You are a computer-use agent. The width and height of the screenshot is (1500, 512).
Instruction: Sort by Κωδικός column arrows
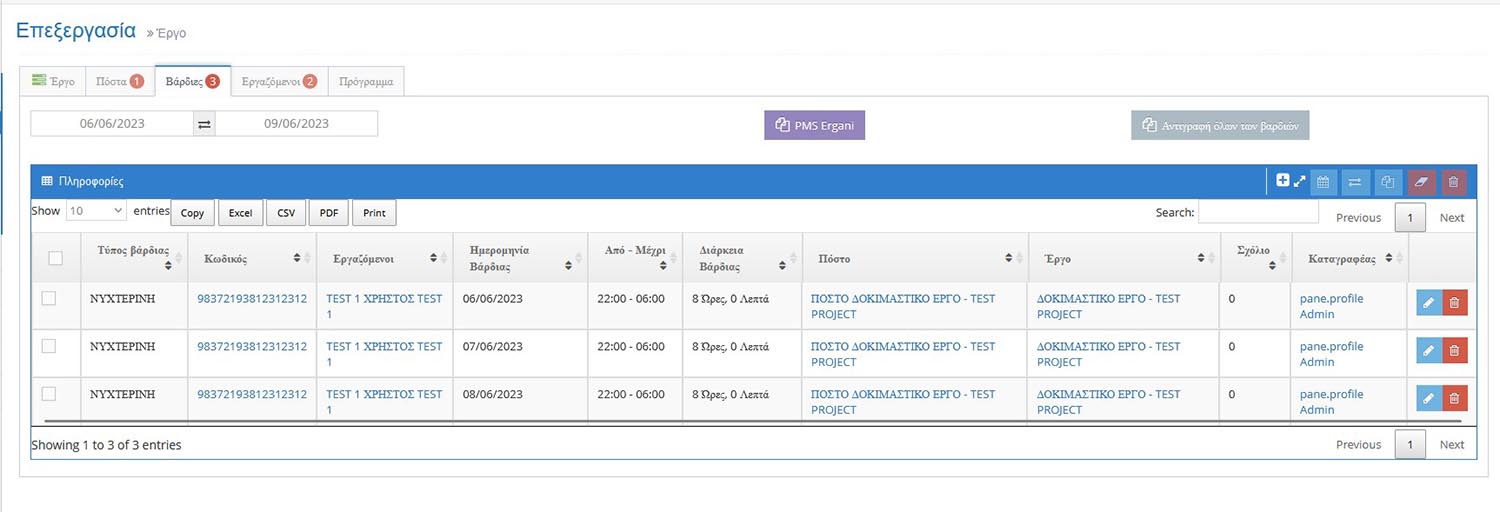click(298, 258)
